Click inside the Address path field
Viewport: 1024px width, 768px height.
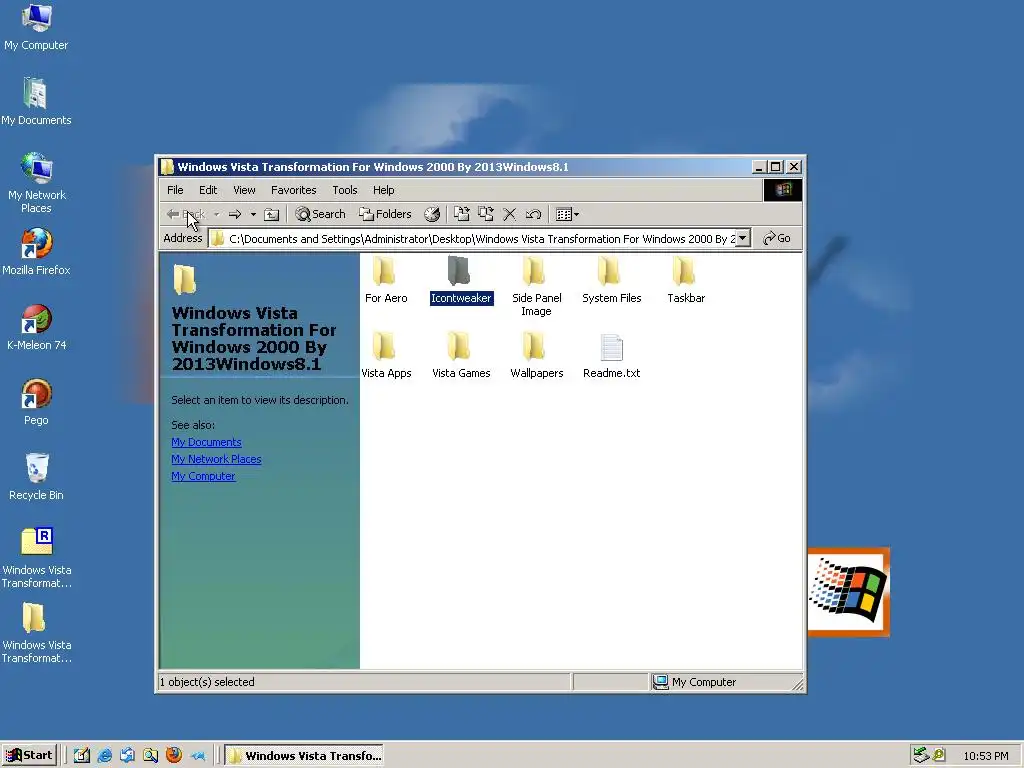click(x=480, y=238)
